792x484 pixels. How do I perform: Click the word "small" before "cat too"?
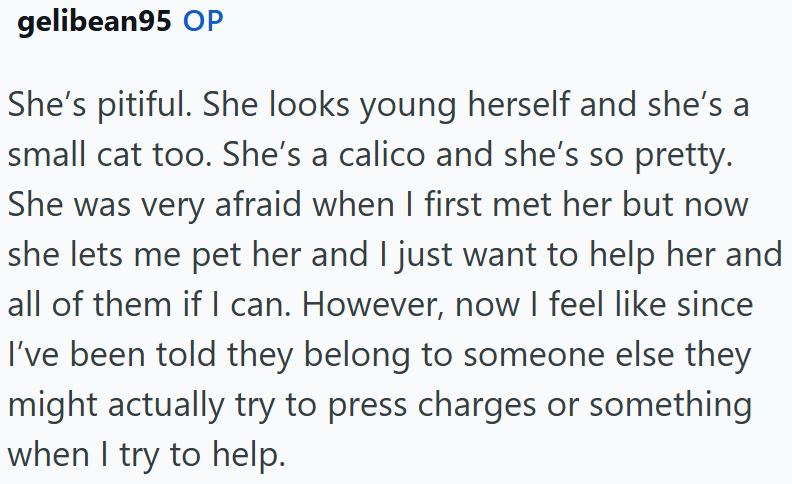(x=46, y=155)
